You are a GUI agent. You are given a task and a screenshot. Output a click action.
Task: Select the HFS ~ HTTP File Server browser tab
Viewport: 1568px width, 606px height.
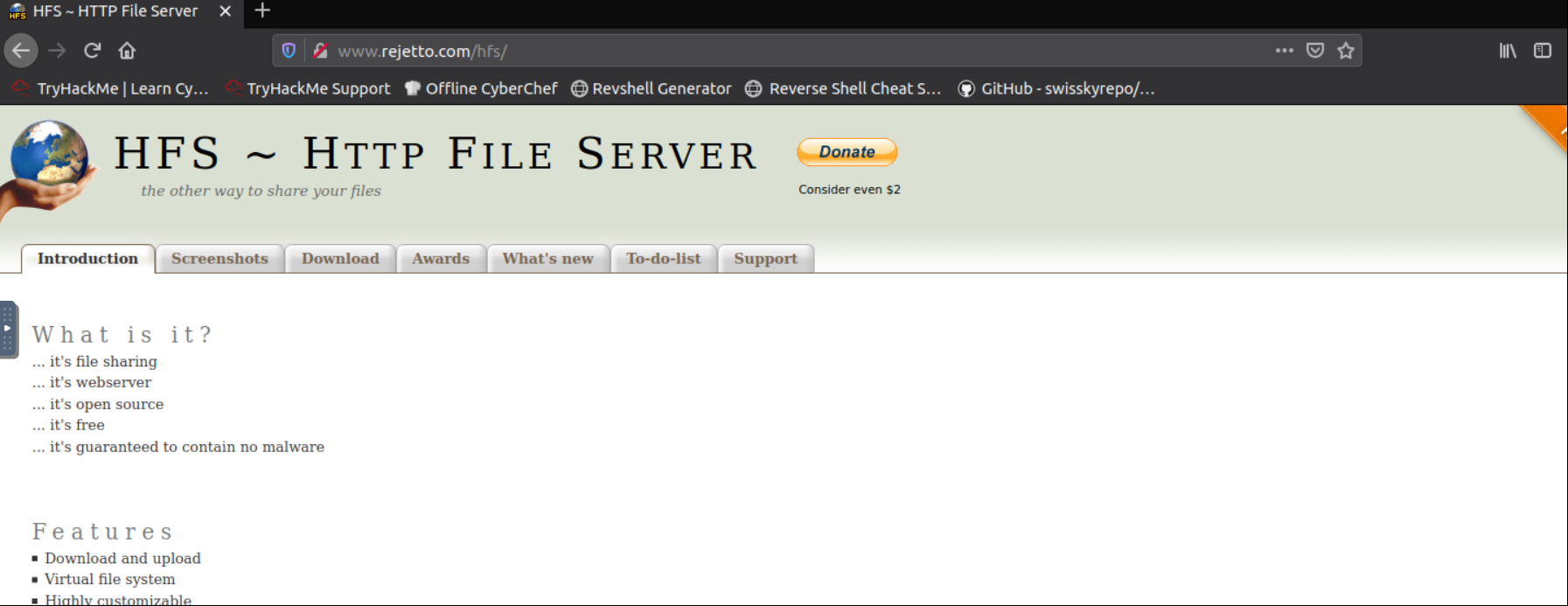(122, 11)
